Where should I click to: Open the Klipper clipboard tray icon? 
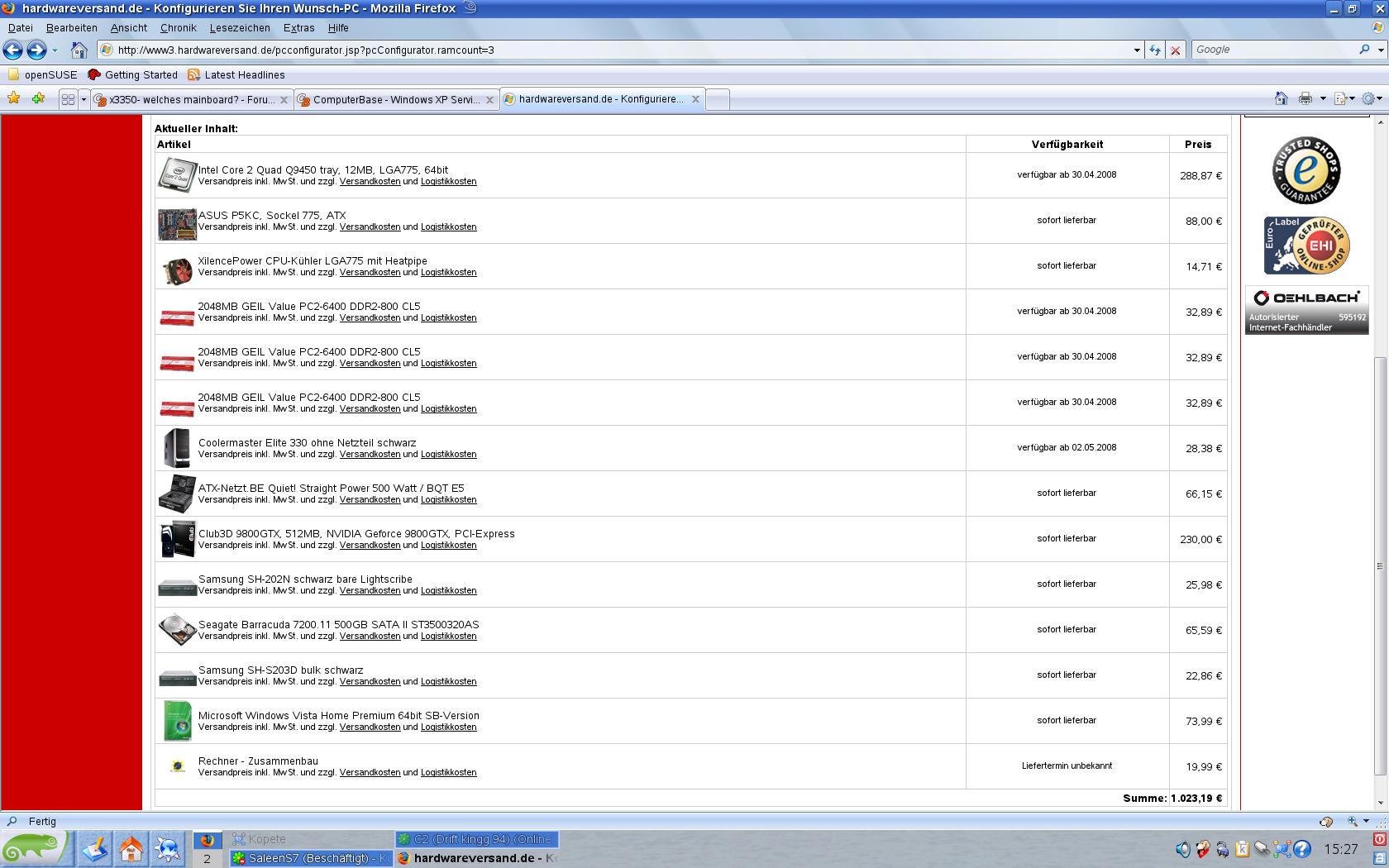coord(1242,849)
